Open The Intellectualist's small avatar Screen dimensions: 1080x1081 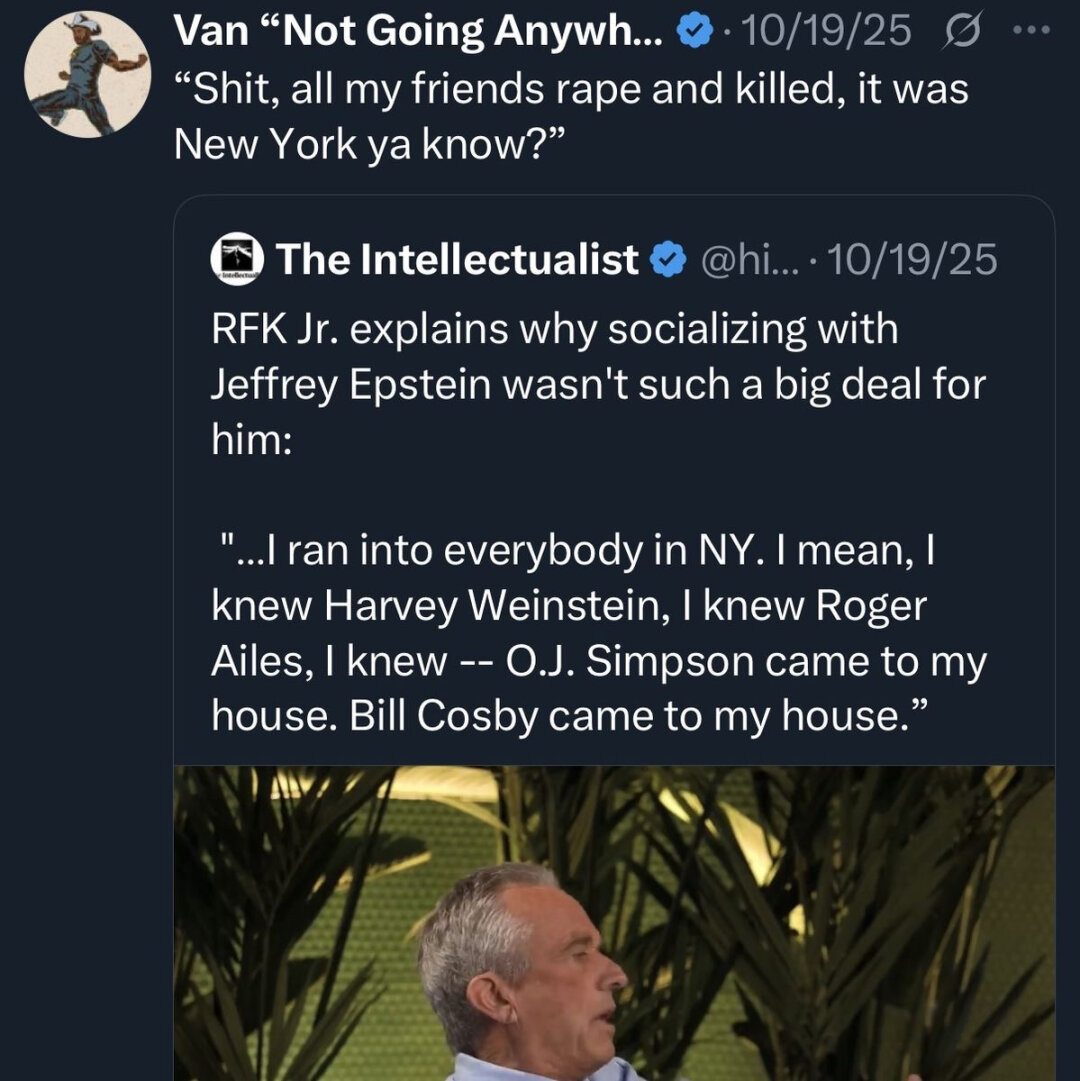237,260
